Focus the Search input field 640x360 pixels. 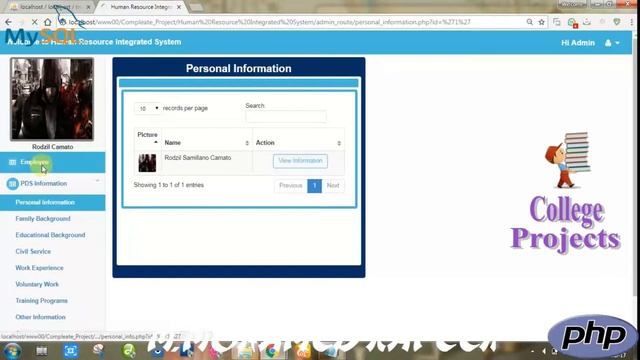pos(286,117)
